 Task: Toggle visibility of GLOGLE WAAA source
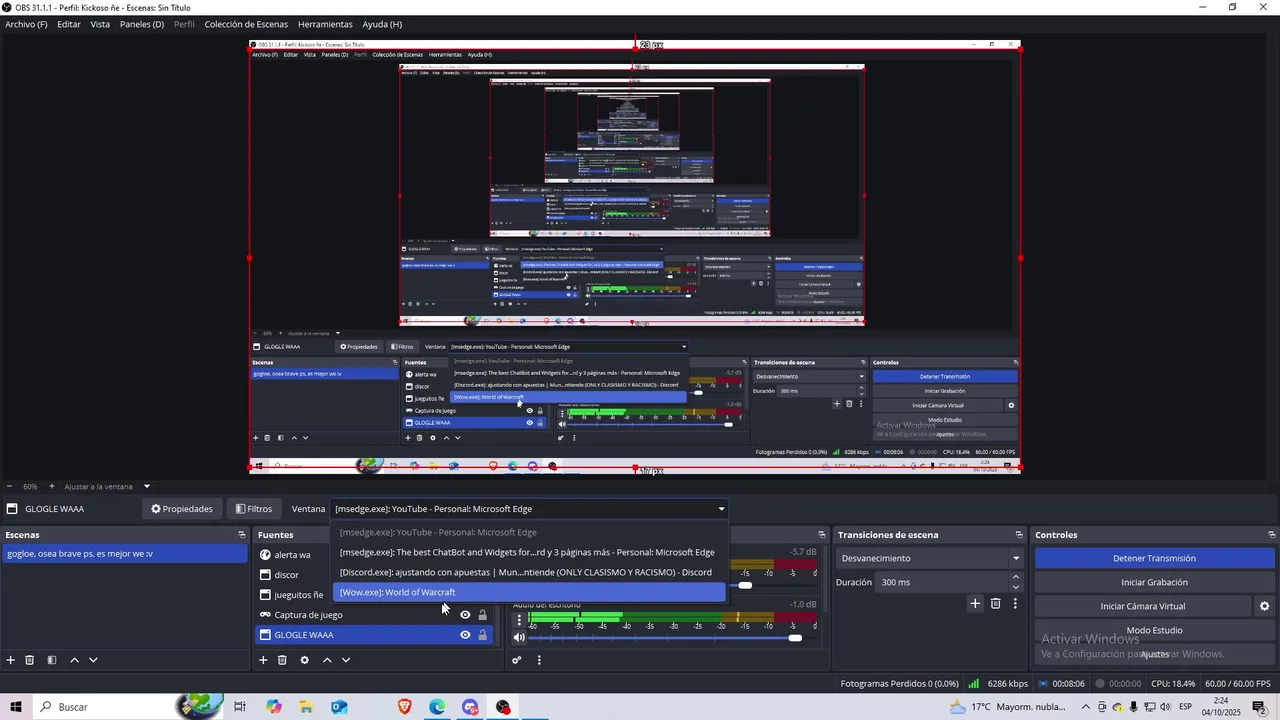(465, 635)
